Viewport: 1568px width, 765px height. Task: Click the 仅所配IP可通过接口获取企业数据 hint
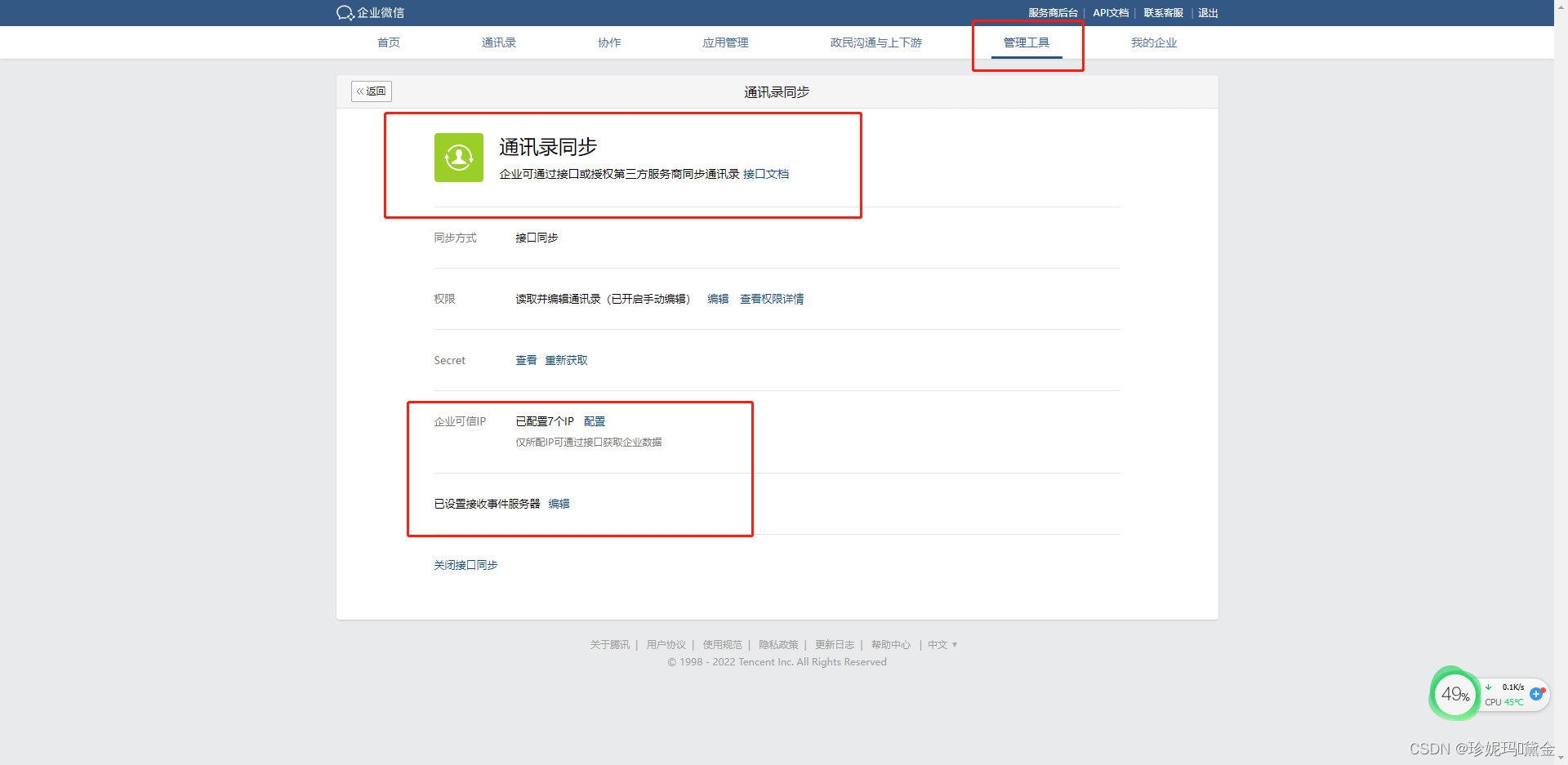tap(589, 442)
